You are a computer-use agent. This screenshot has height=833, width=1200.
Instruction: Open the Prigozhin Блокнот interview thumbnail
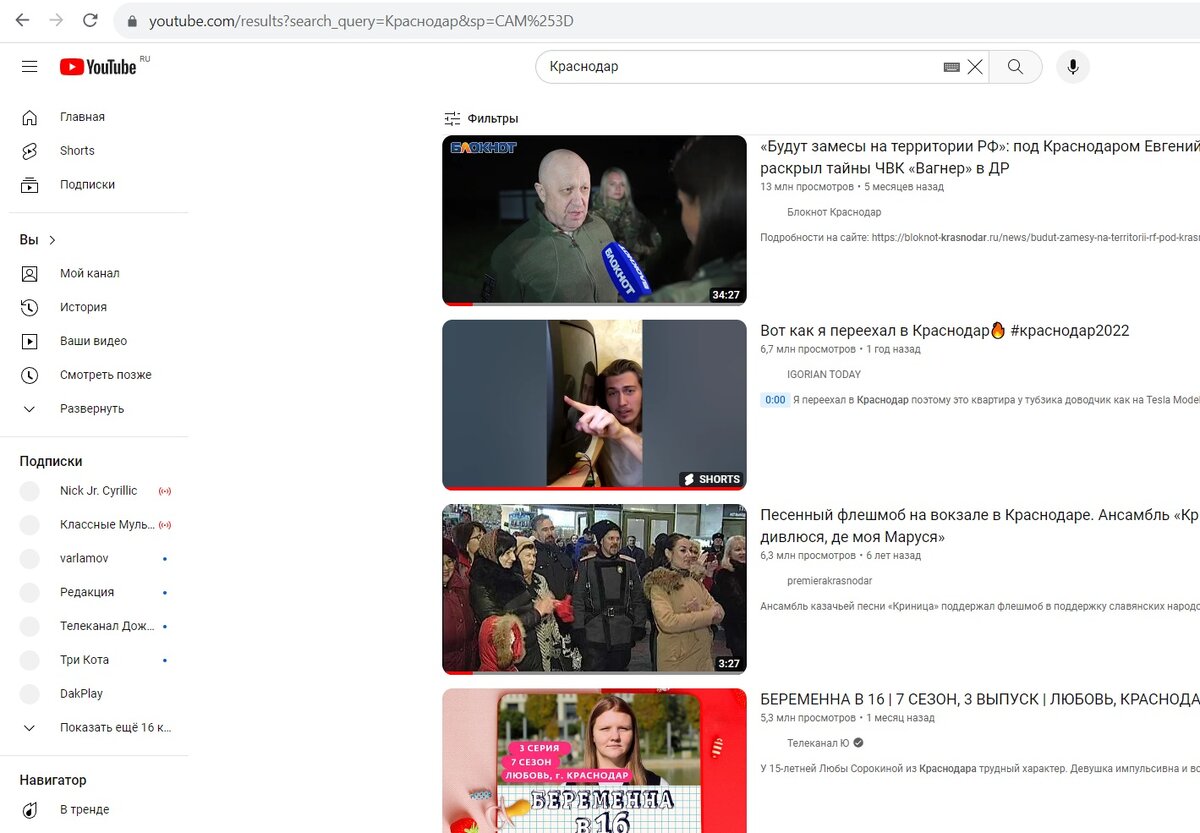(x=594, y=220)
